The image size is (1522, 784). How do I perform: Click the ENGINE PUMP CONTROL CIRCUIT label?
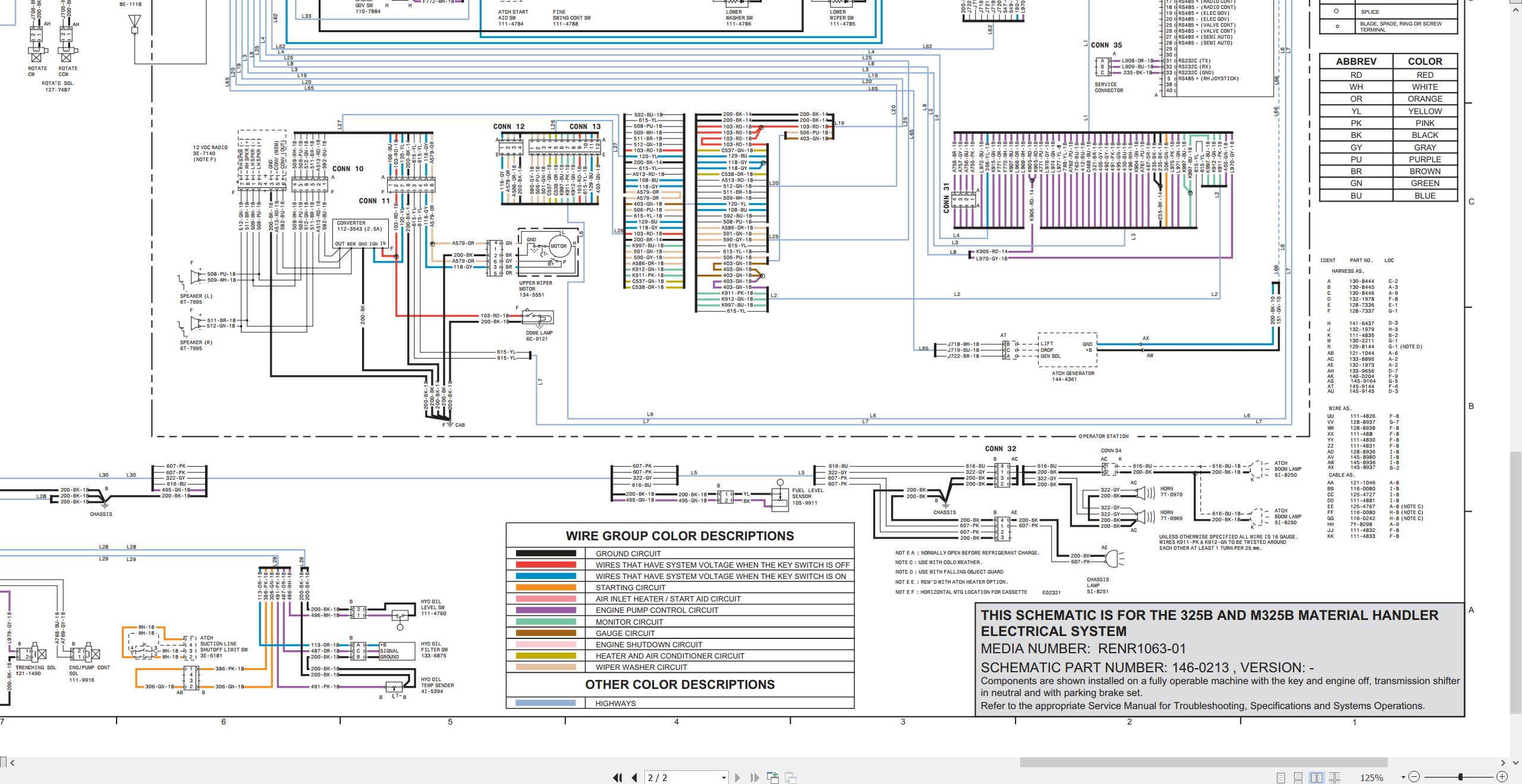pos(657,610)
